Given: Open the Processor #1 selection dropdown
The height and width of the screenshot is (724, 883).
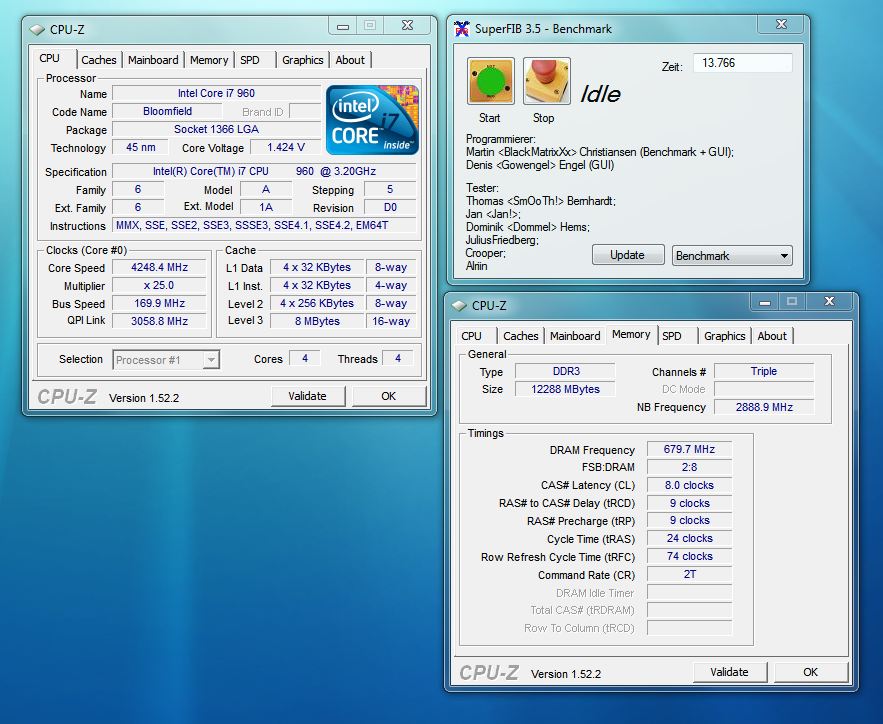Looking at the screenshot, I should tap(166, 360).
